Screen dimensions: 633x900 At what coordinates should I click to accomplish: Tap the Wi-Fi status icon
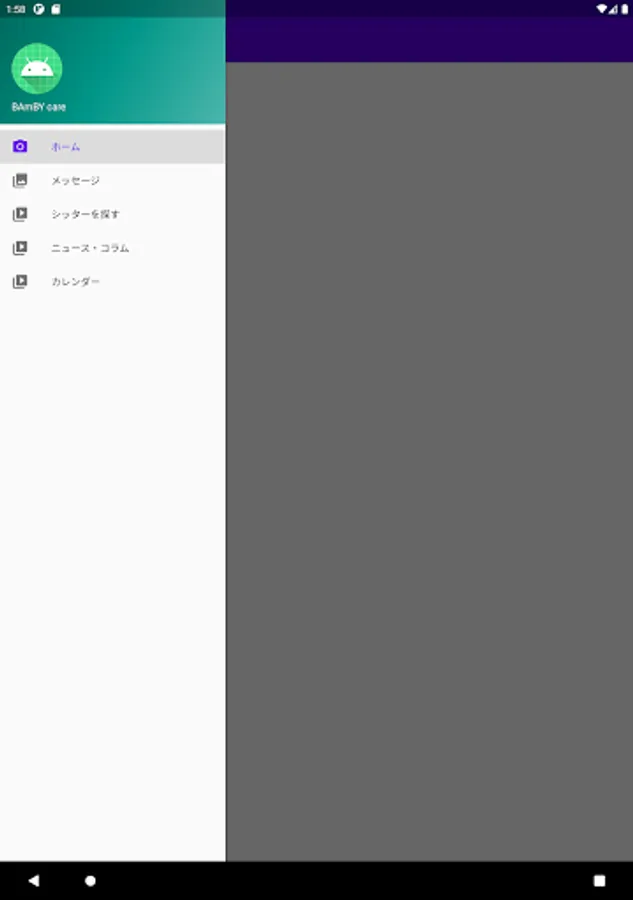[601, 9]
